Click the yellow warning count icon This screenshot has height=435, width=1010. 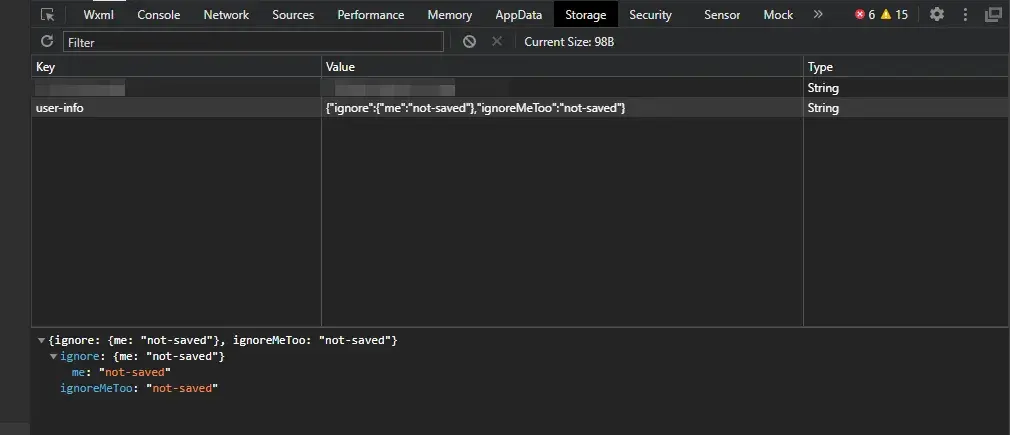tap(886, 15)
